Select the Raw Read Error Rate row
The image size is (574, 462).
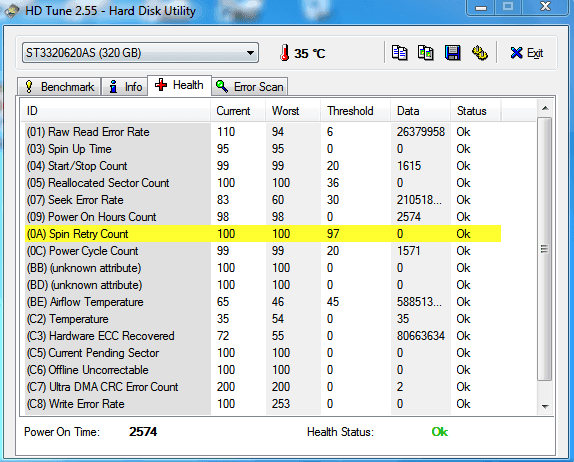(x=263, y=132)
